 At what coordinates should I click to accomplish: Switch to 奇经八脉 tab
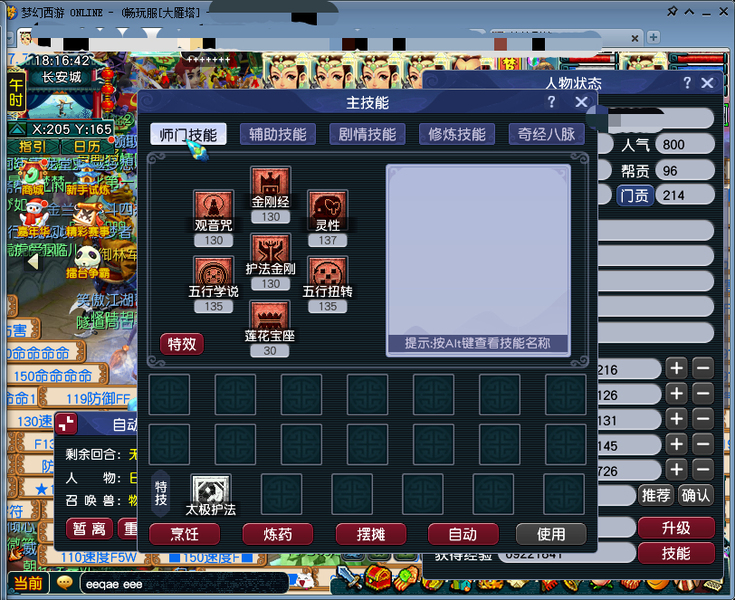546,135
